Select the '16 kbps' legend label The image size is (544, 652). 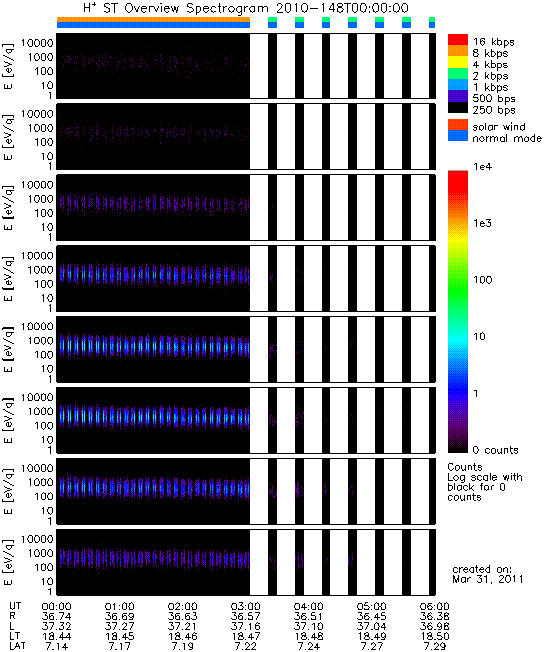(x=494, y=42)
